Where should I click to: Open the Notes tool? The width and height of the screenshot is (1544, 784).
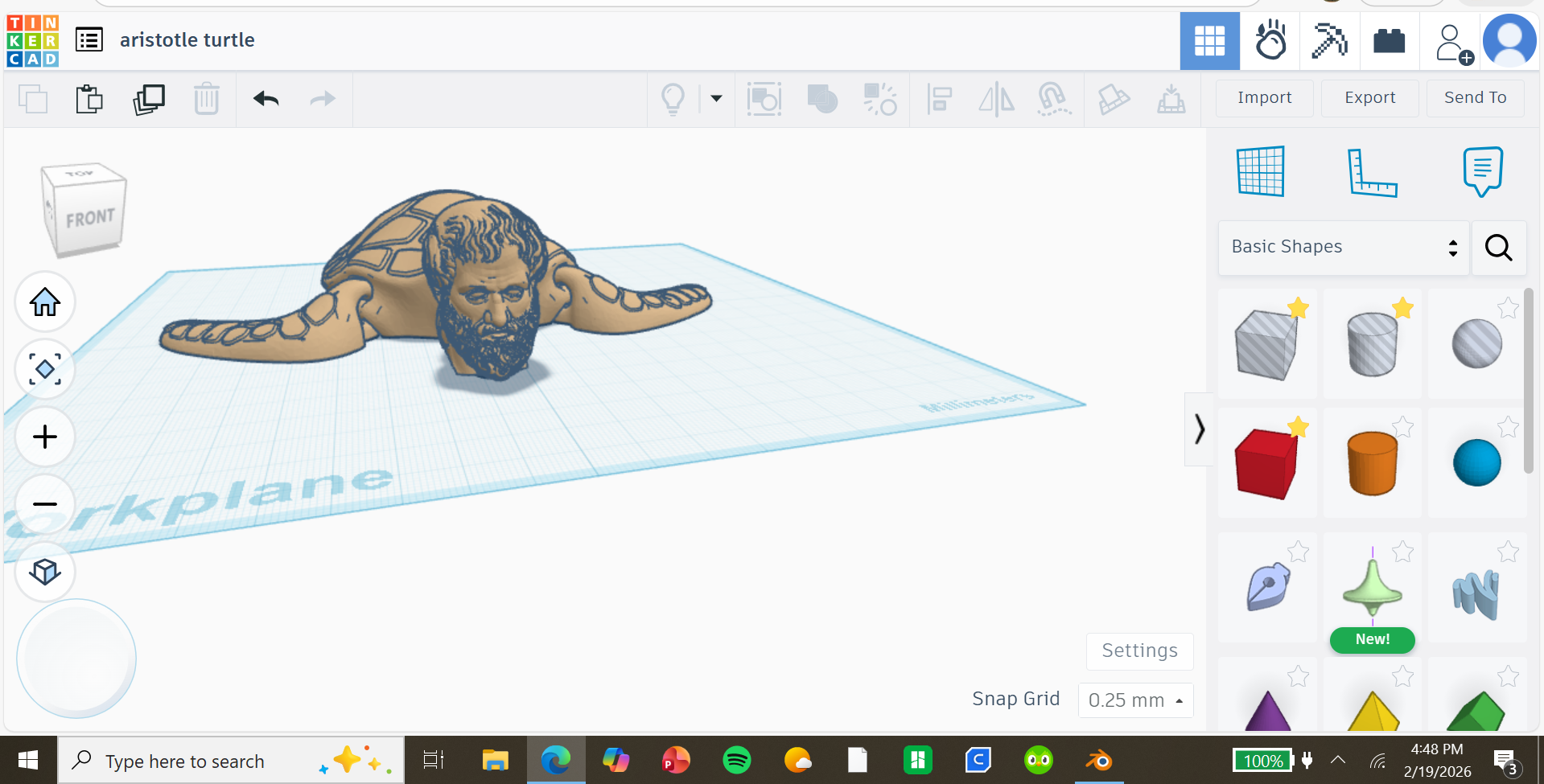coord(1482,171)
